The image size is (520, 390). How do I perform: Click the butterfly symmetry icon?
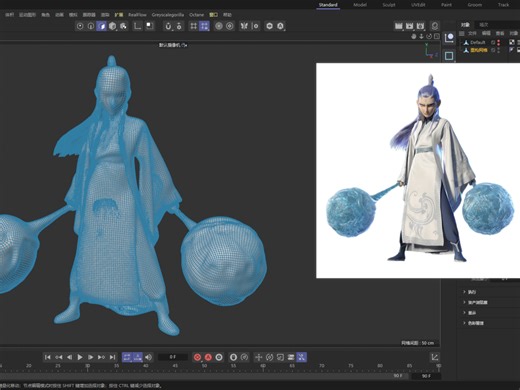[244, 26]
